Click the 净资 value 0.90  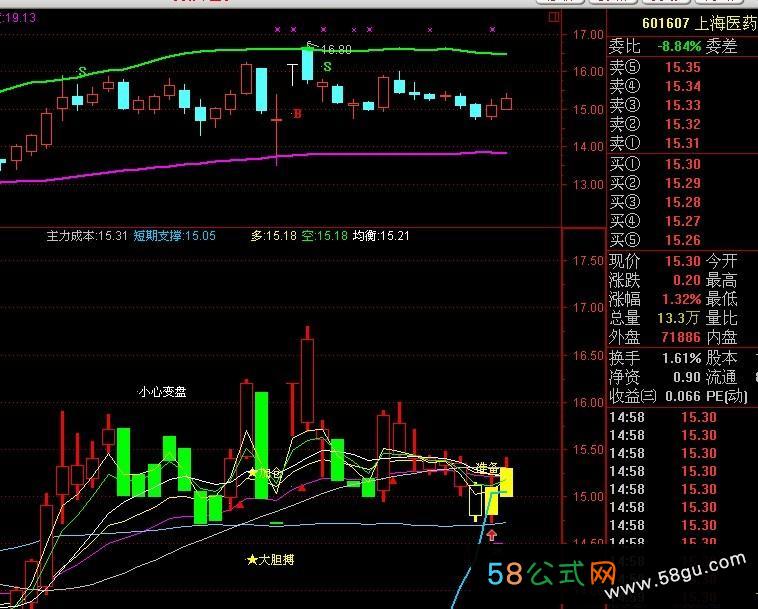[686, 377]
